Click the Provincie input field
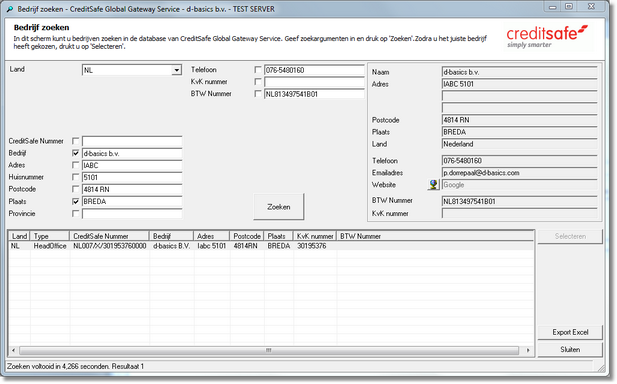Screen dimensions: 617x384 pyautogui.click(x=132, y=214)
